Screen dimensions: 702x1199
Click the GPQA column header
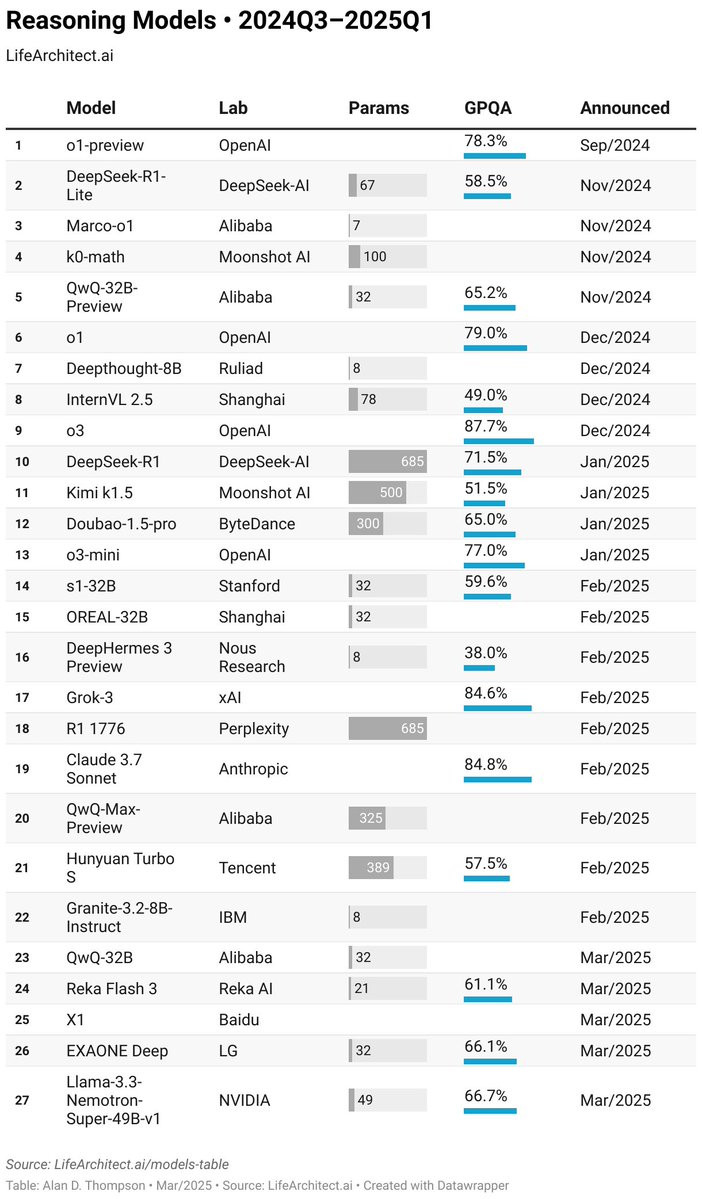(x=488, y=108)
